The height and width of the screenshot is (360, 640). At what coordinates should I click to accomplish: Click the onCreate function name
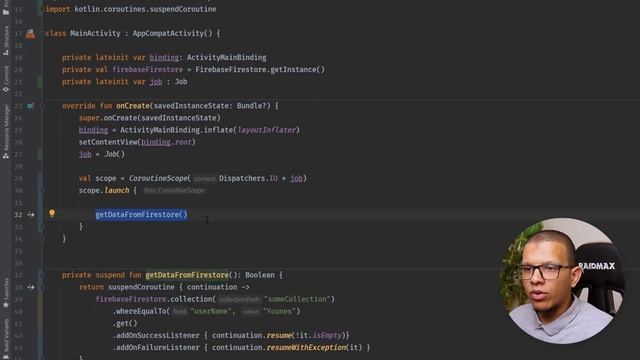point(133,106)
